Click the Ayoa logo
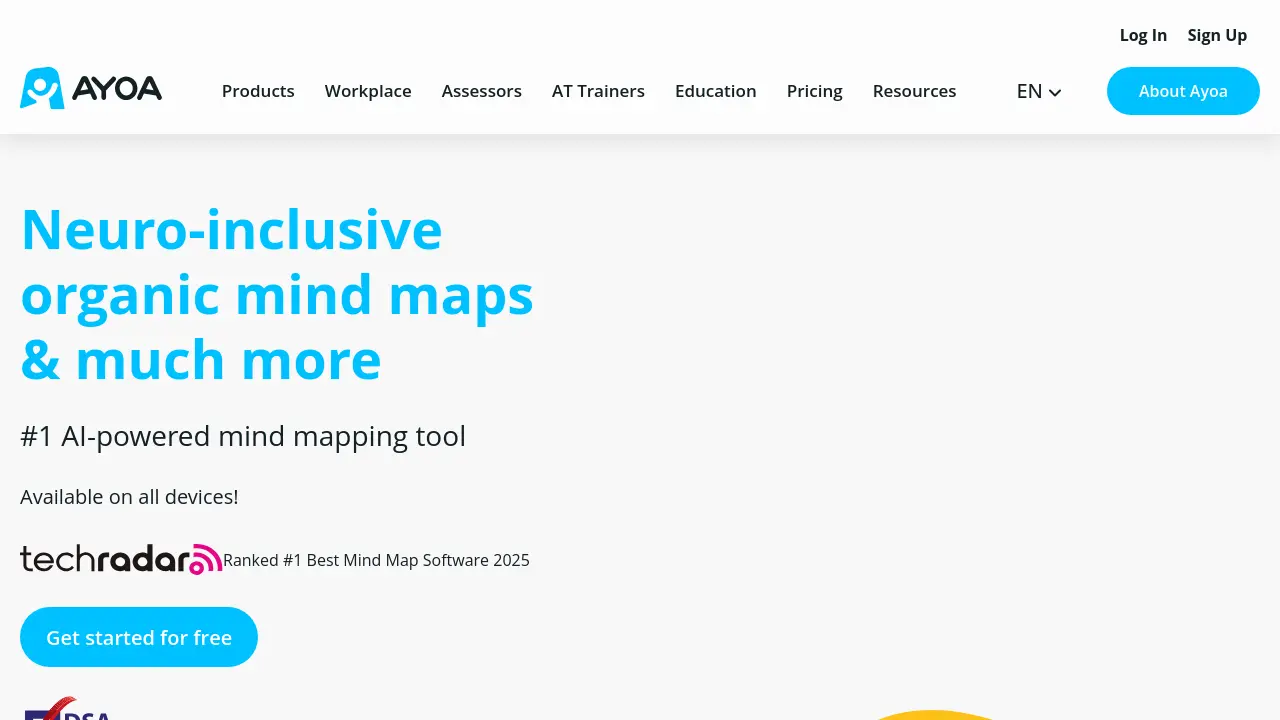 91,89
